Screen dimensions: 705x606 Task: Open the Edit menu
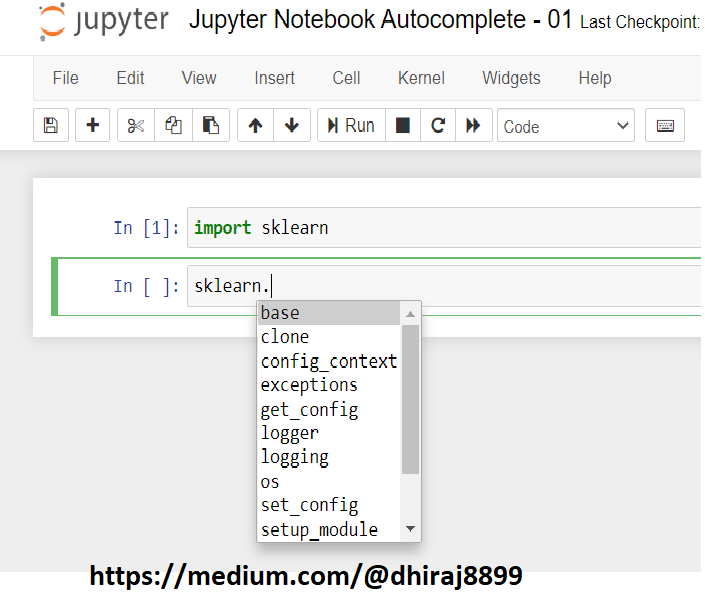130,78
